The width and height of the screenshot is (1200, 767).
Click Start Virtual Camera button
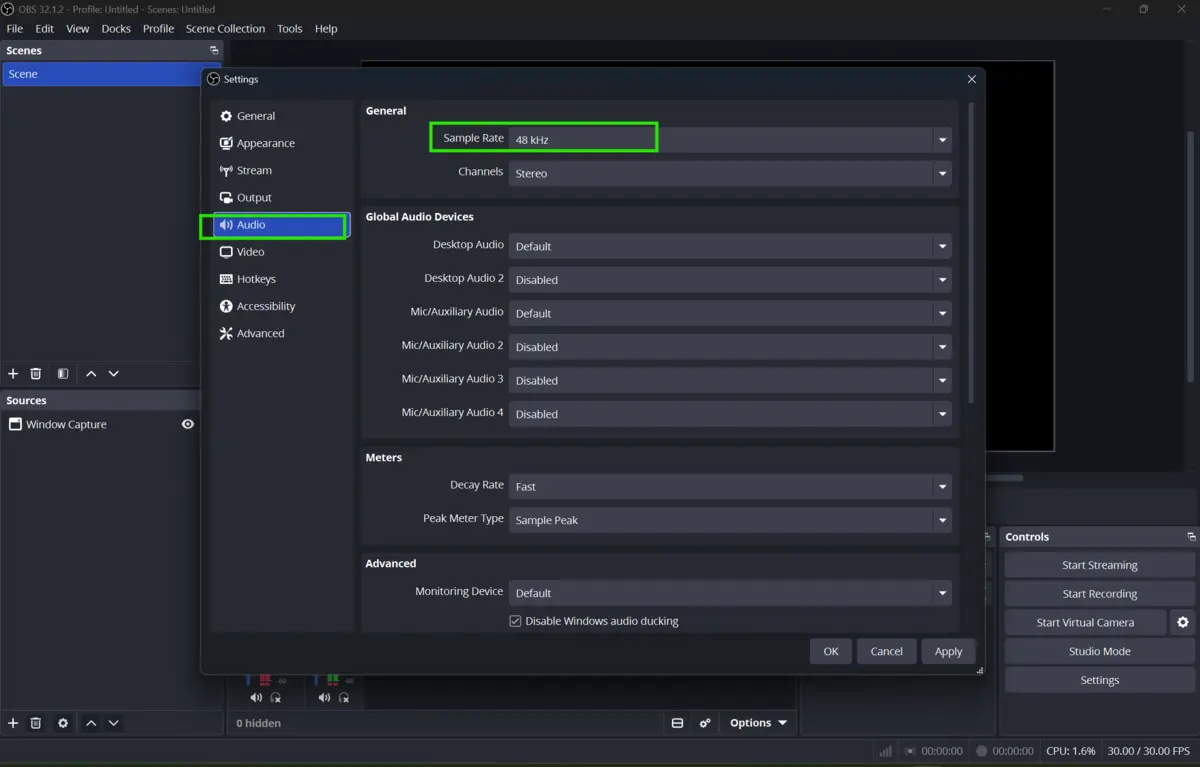coord(1085,622)
